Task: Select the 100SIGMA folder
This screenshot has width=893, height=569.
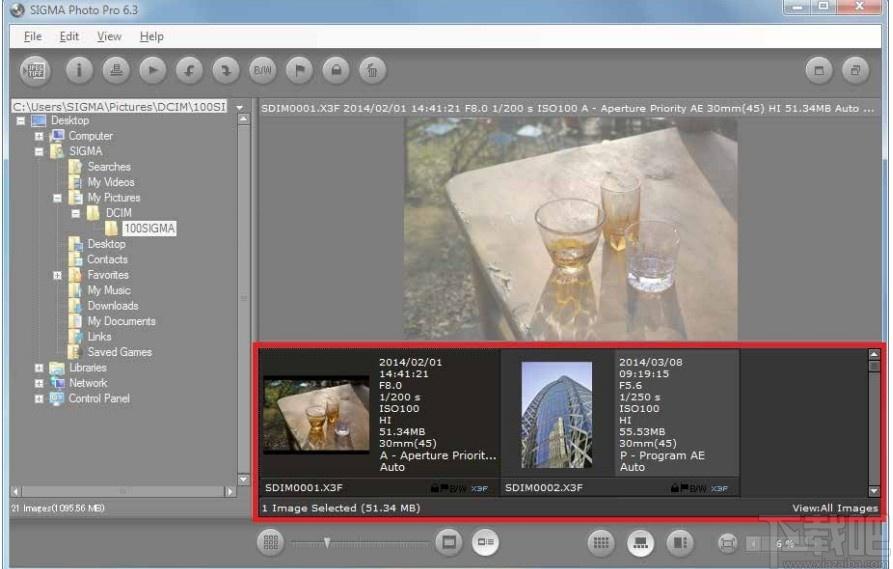Action: [x=149, y=228]
